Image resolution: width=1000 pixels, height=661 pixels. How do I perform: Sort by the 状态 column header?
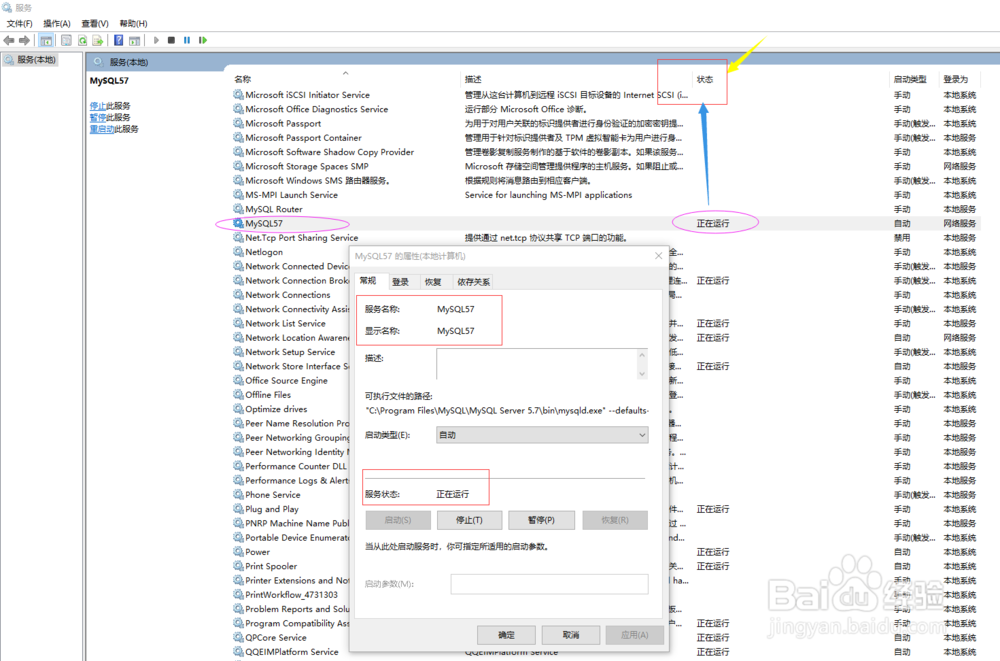point(705,79)
